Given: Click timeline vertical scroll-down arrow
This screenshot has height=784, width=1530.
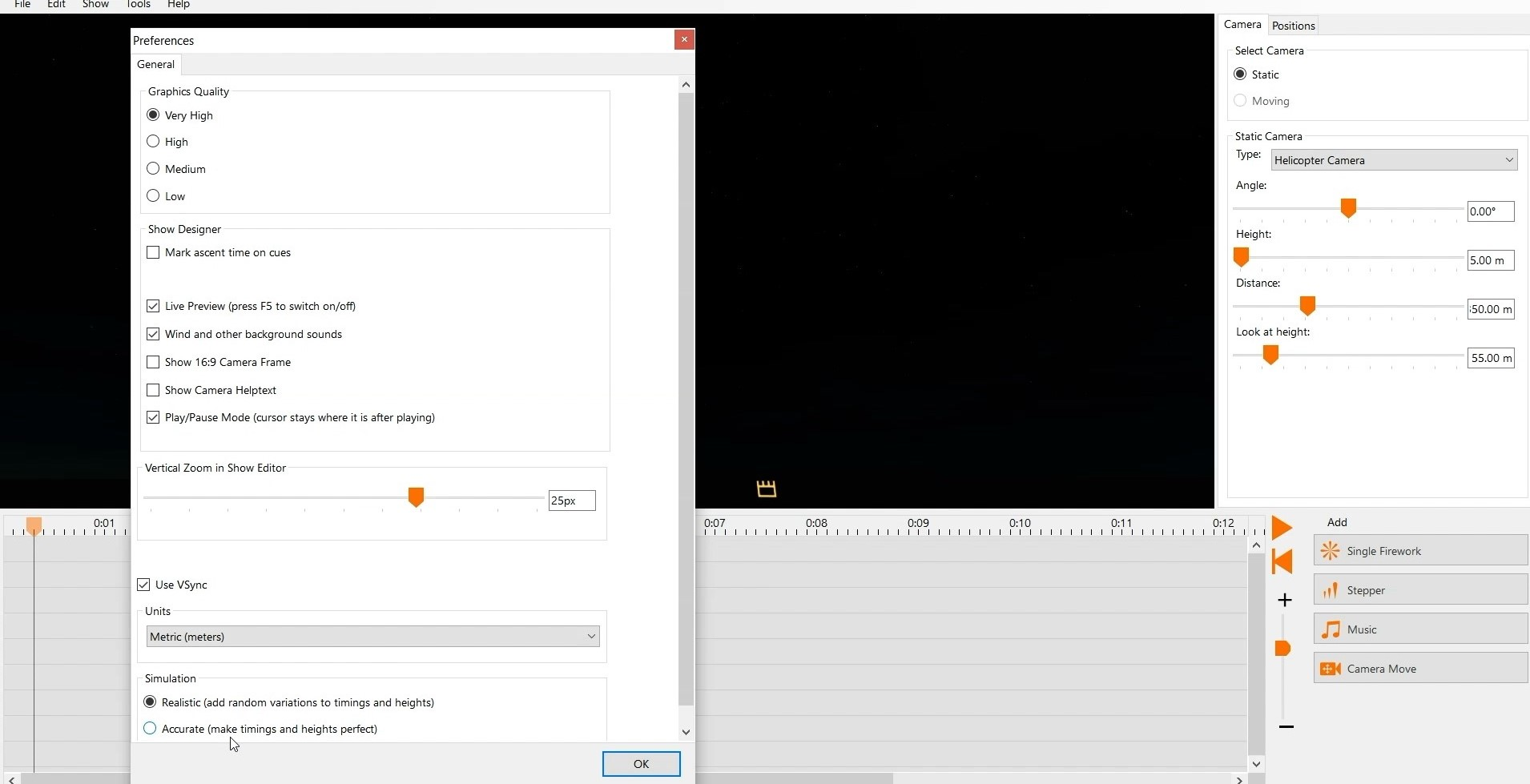Looking at the screenshot, I should click(x=1257, y=764).
